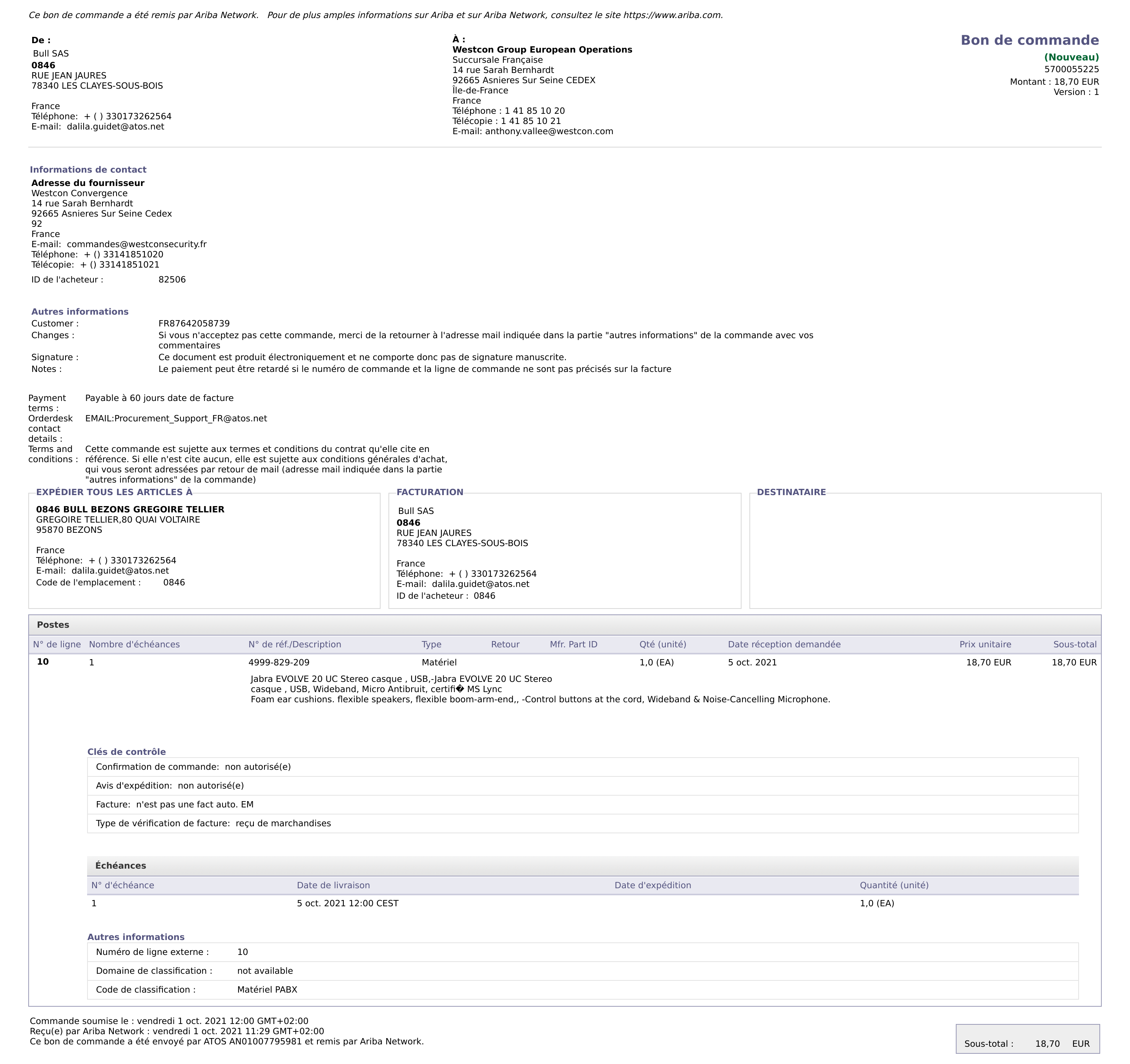Click commandes@westconsecurity.fr supplier email
The image size is (1130, 1064).
(x=137, y=244)
